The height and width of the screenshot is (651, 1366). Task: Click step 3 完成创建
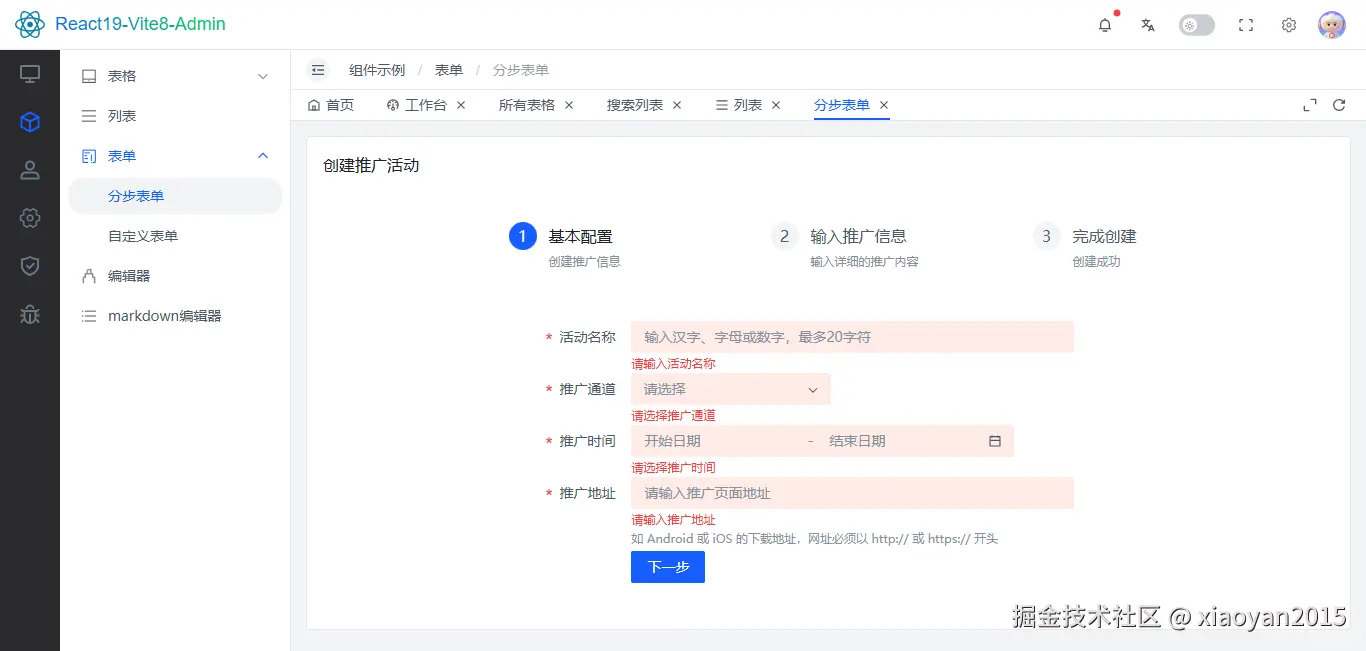point(1085,247)
